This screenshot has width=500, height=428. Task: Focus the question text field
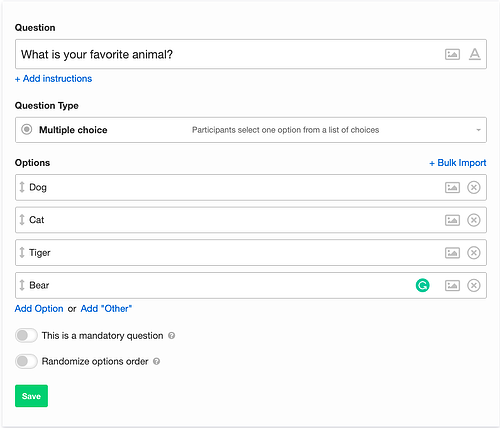click(251, 54)
